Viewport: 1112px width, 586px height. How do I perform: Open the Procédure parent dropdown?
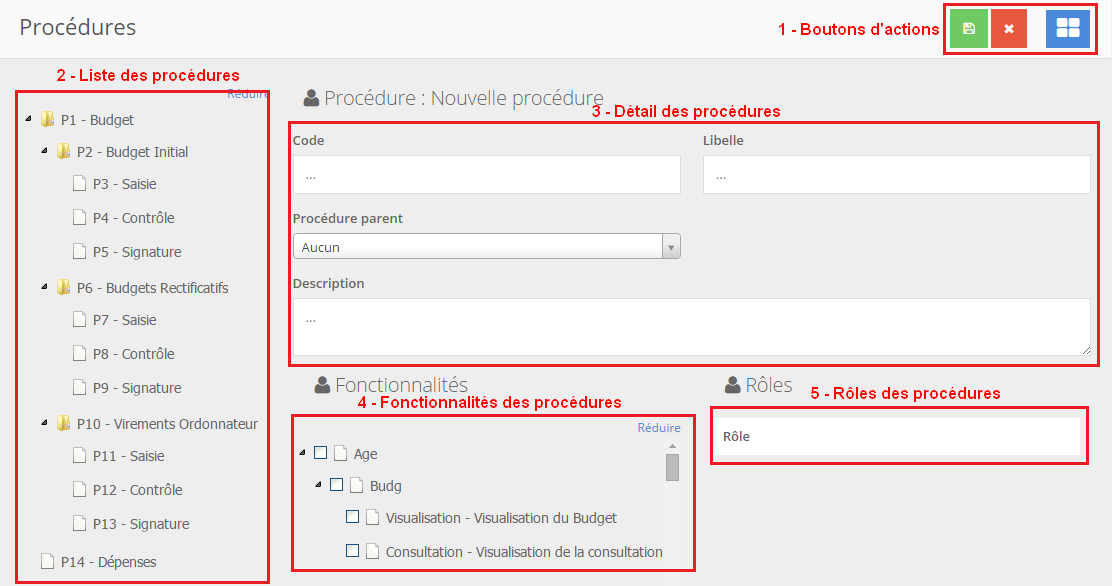486,247
